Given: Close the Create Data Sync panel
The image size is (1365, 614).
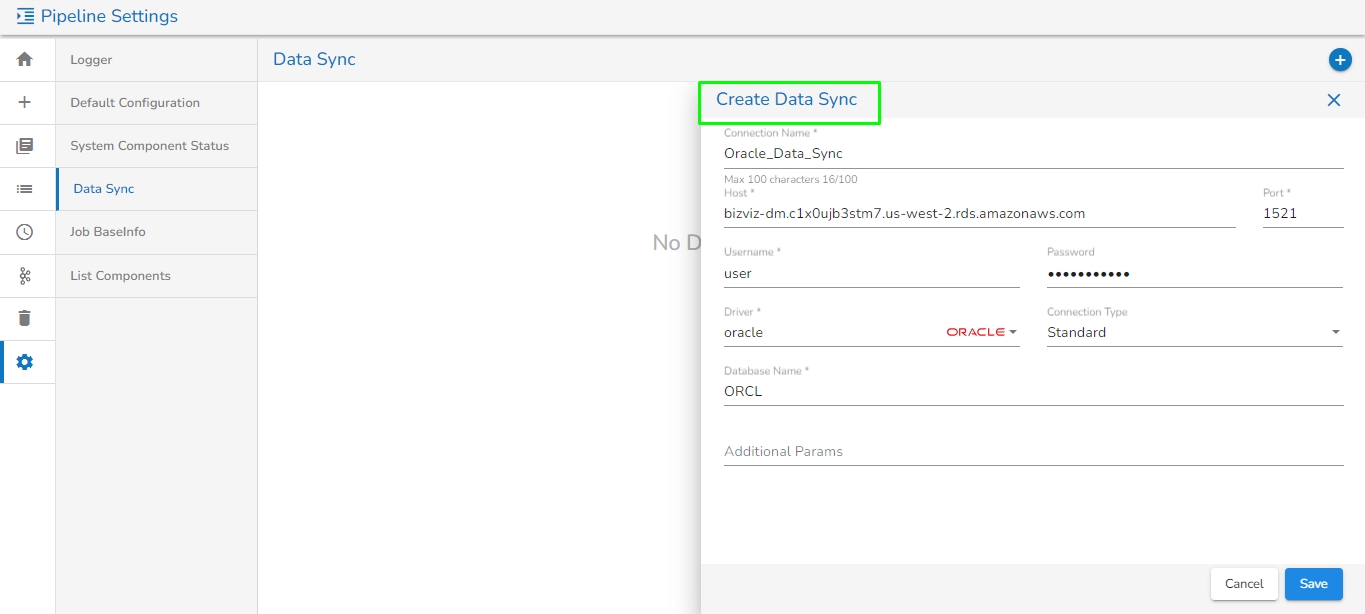Looking at the screenshot, I should (1333, 100).
